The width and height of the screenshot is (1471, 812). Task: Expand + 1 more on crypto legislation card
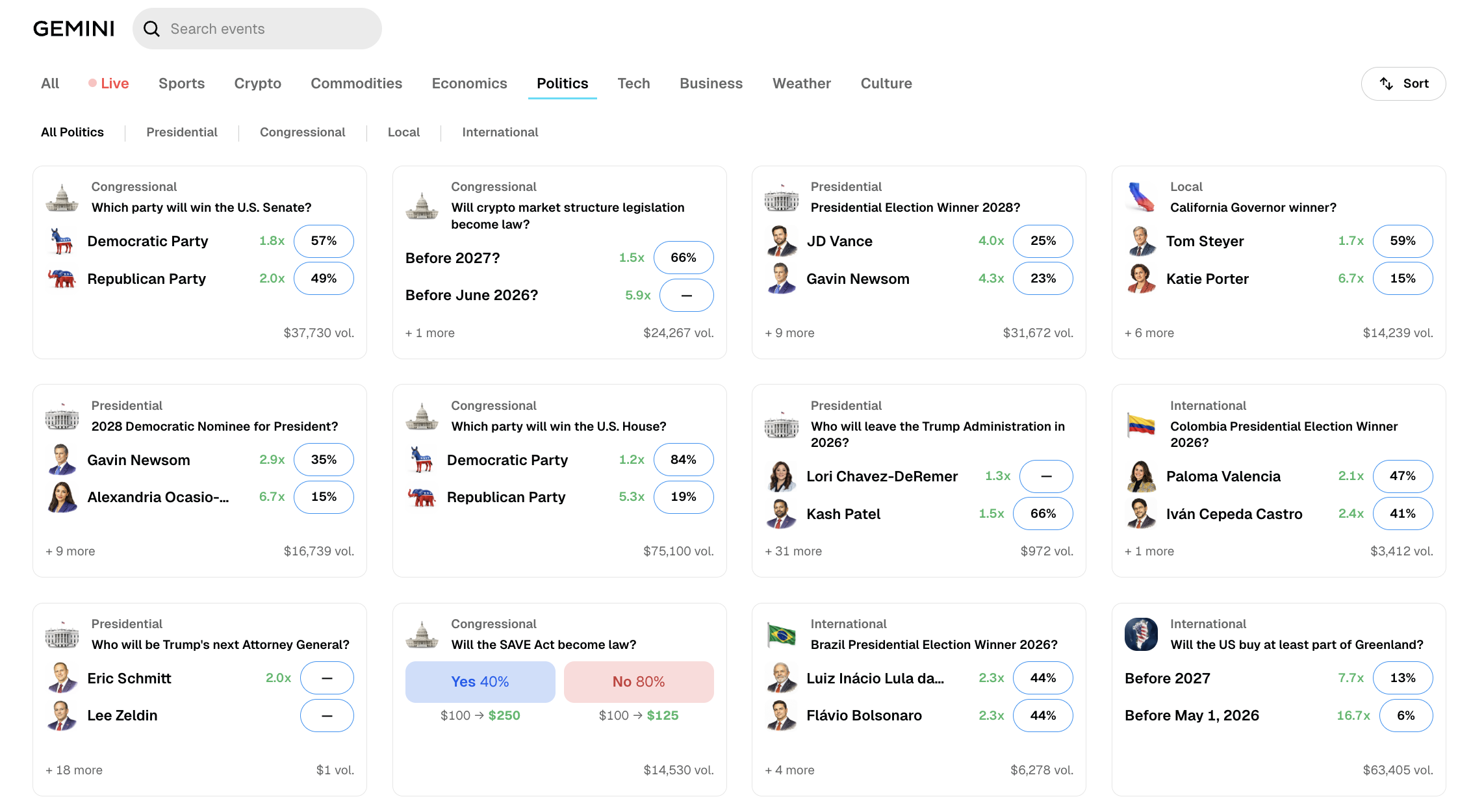(430, 333)
